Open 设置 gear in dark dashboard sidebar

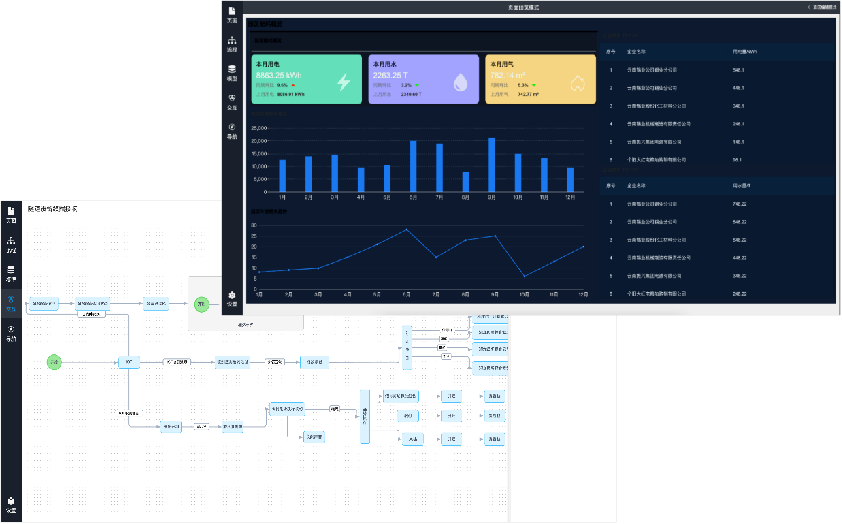pyautogui.click(x=232, y=296)
